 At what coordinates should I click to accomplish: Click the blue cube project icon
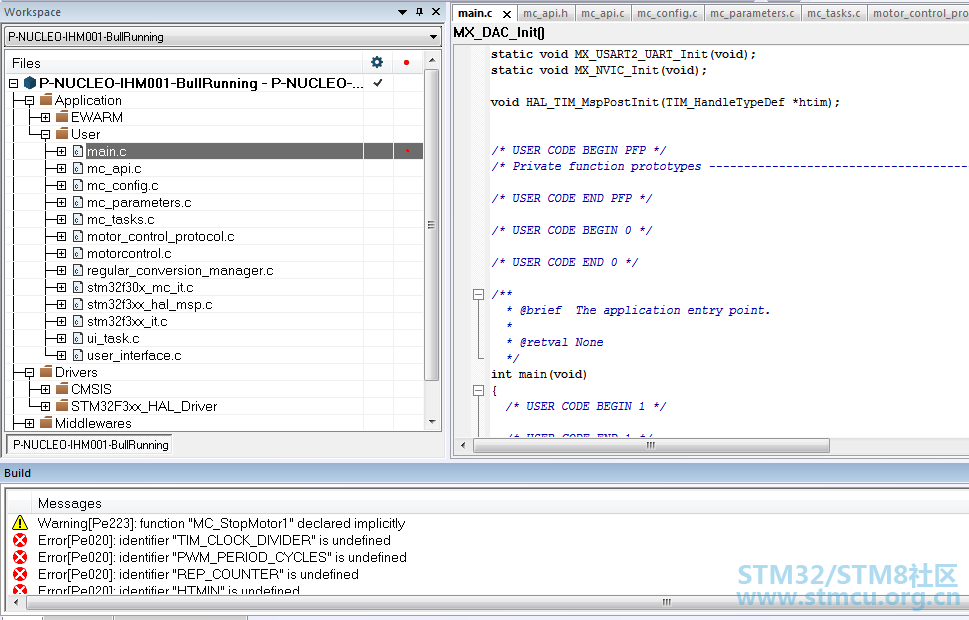(x=30, y=83)
